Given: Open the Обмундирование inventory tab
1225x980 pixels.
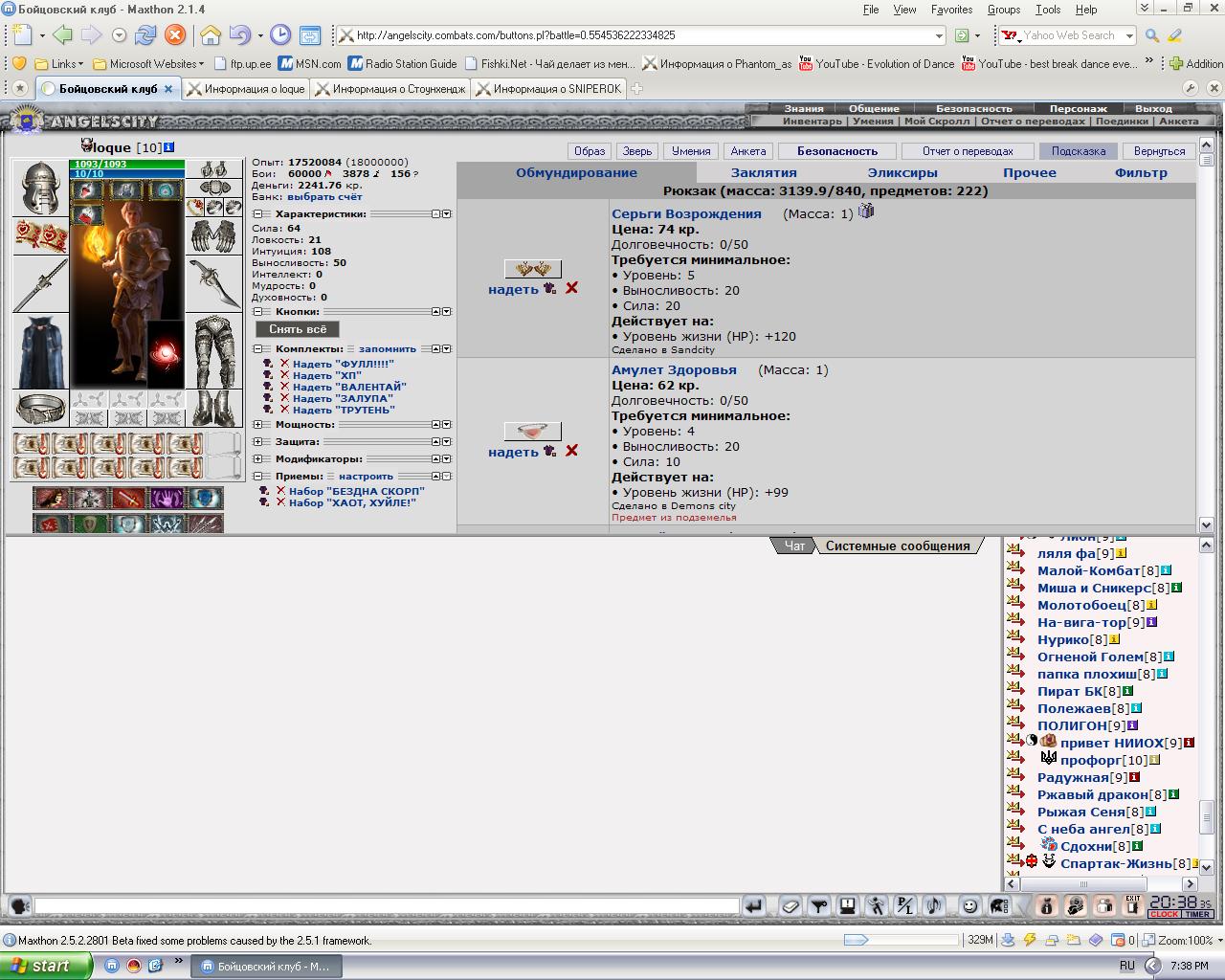Looking at the screenshot, I should 576,173.
